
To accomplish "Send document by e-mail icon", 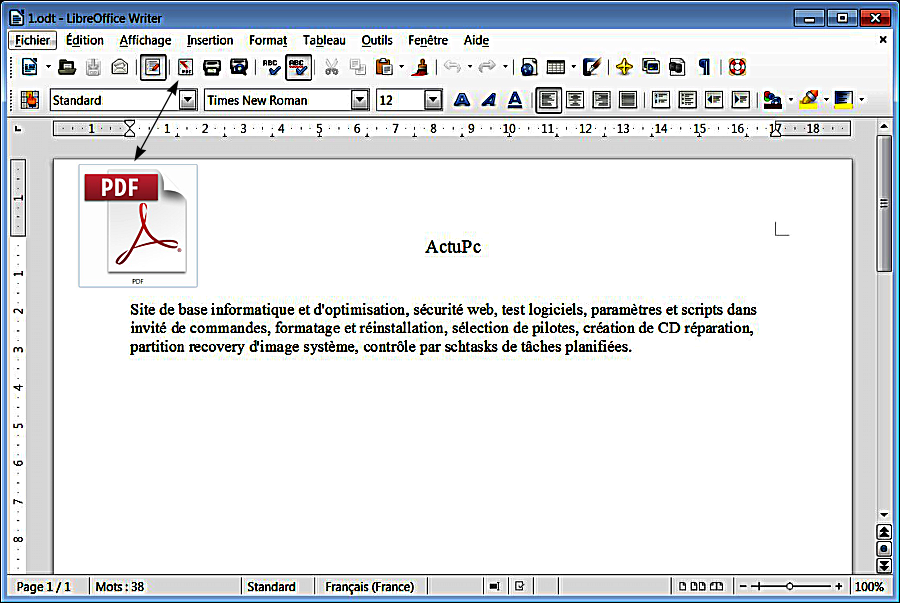I will 119,67.
